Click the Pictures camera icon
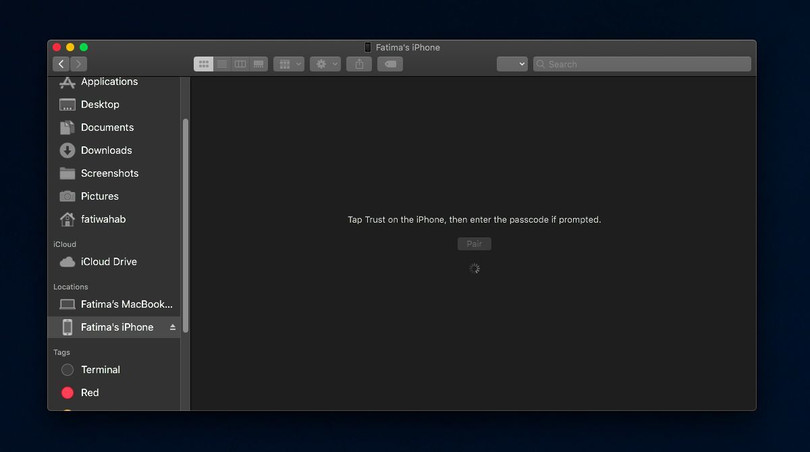Screen dimensions: 810x452 [67, 196]
